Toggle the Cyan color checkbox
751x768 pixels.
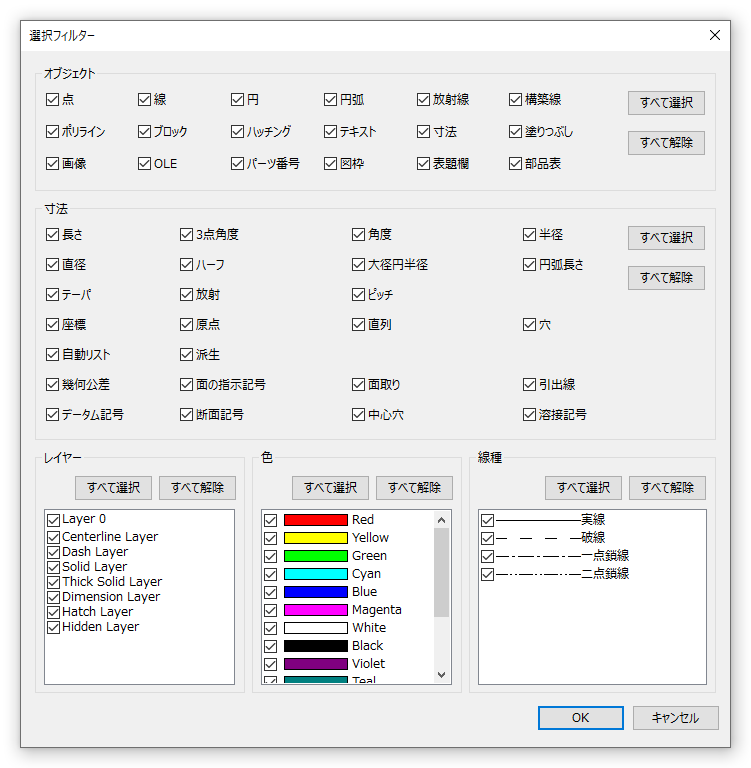coord(270,574)
